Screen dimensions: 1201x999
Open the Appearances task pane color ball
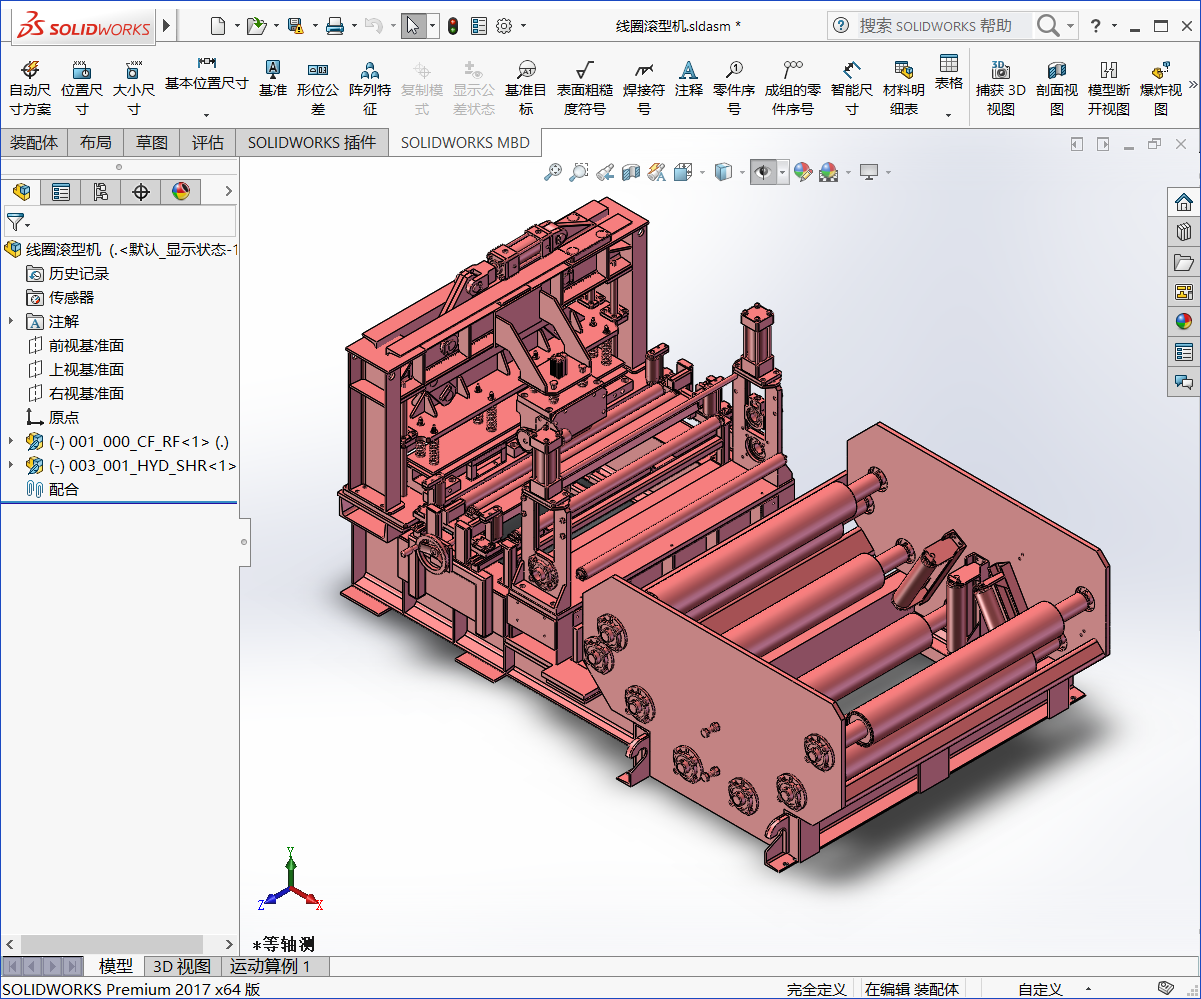pyautogui.click(x=1184, y=321)
